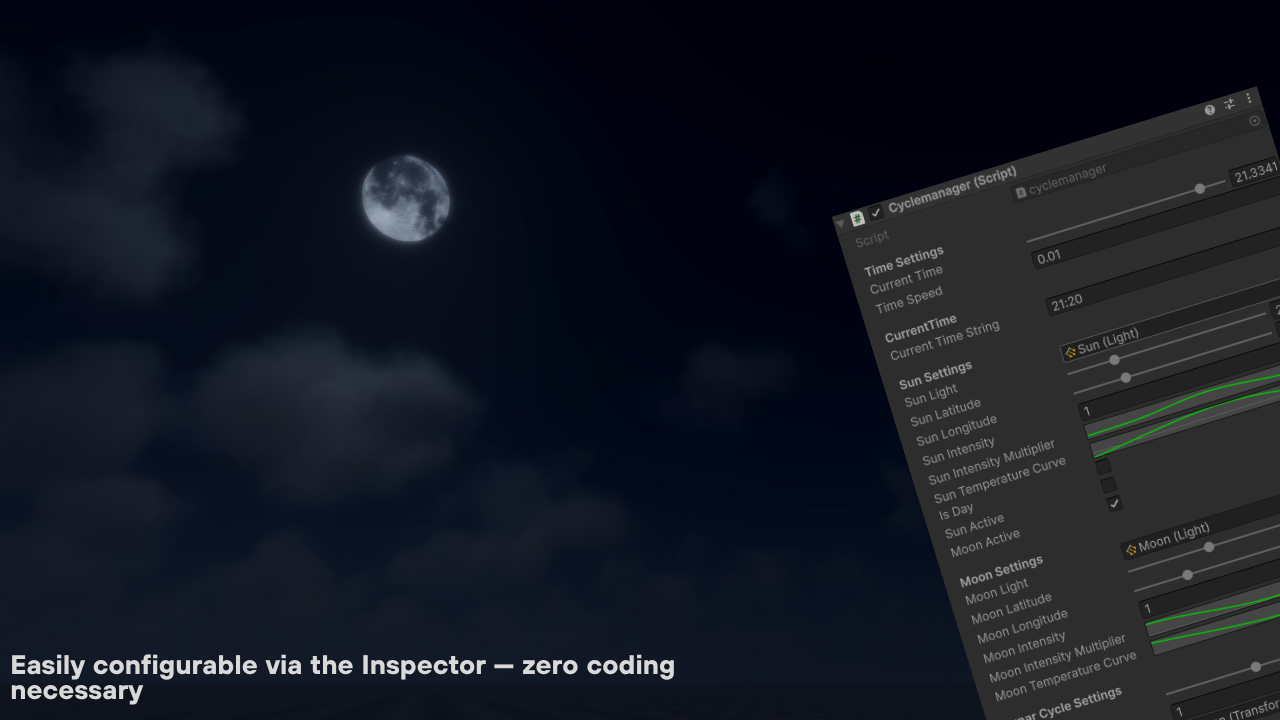The image size is (1280, 720).
Task: Click the Moon Longitude slider handle
Action: click(x=1187, y=575)
